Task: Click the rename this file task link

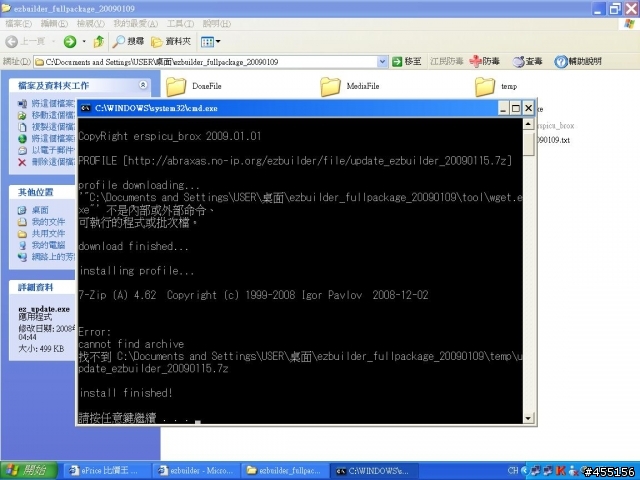Action: point(47,104)
